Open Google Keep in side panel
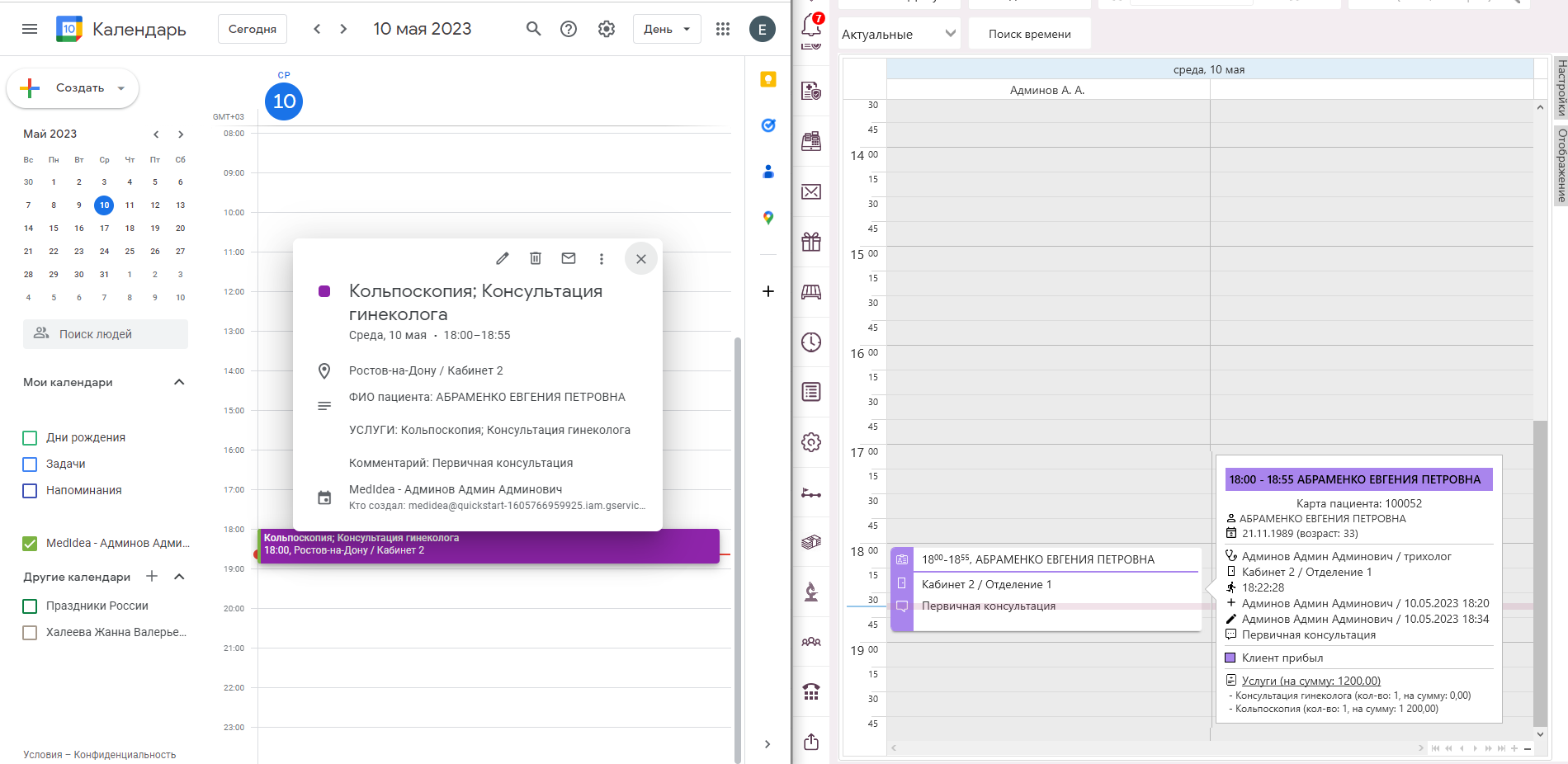 [x=768, y=79]
